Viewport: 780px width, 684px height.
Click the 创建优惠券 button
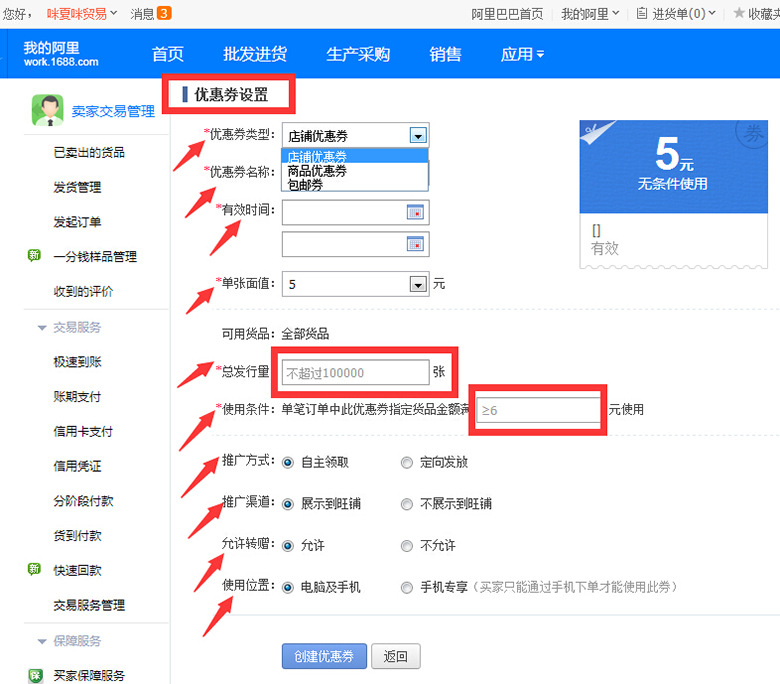point(324,656)
